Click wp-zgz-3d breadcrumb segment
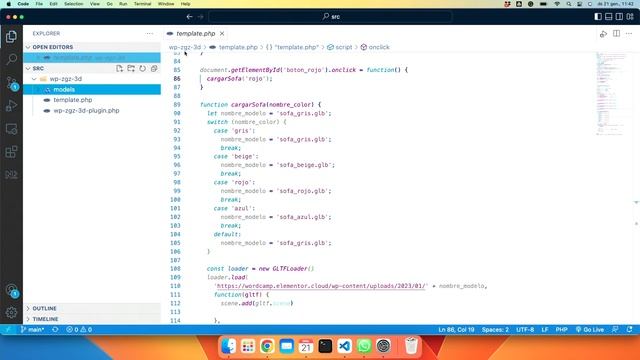 coord(185,47)
